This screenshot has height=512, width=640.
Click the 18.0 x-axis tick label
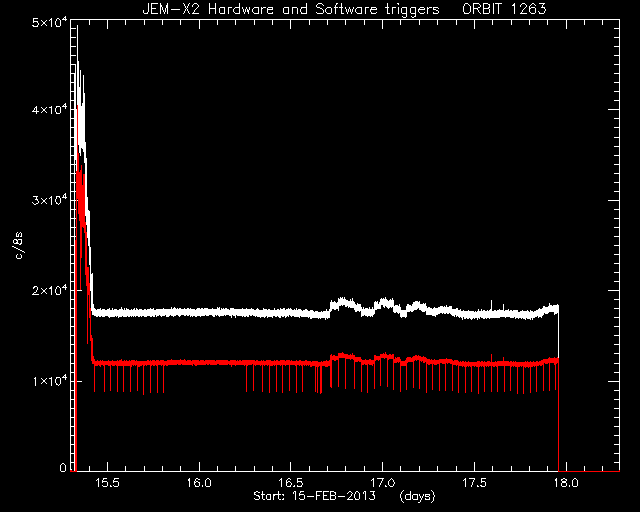click(x=566, y=483)
